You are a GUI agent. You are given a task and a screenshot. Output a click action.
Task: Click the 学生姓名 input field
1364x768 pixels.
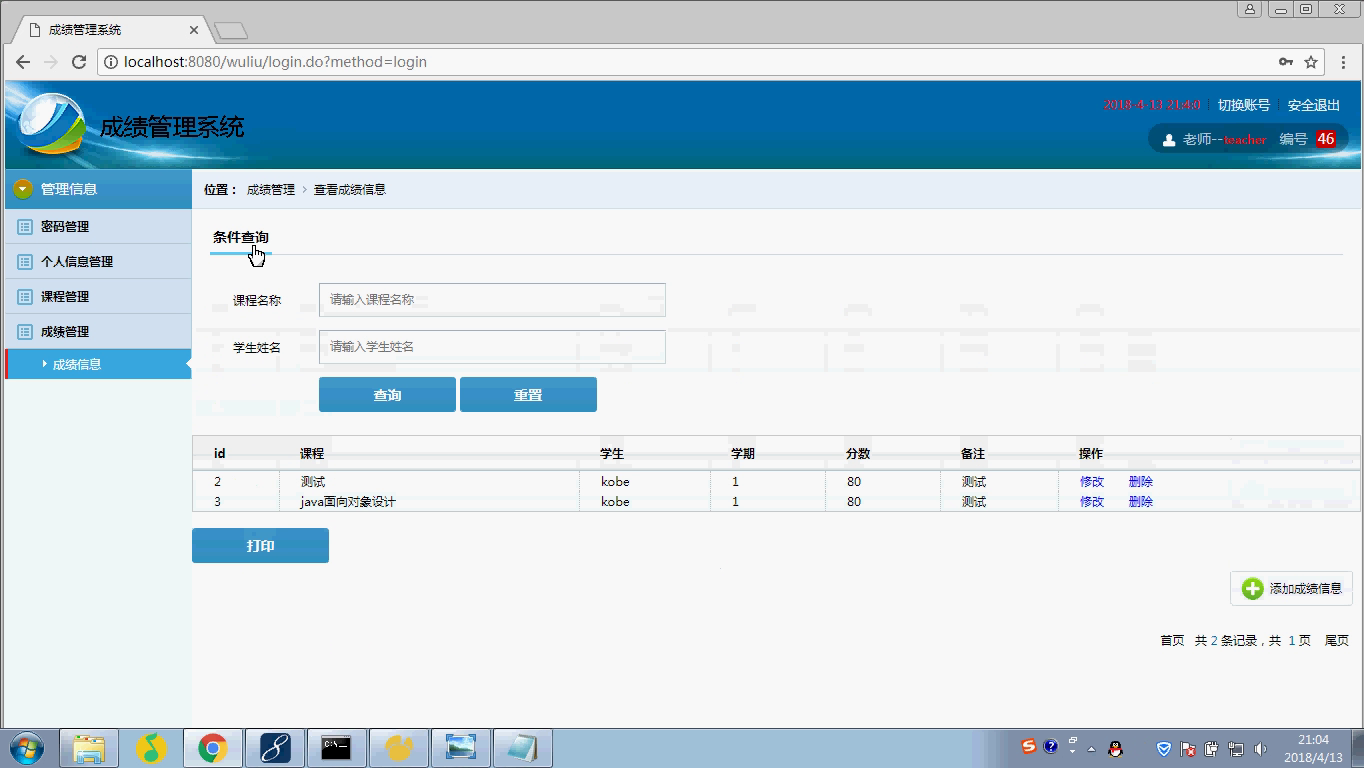click(492, 347)
